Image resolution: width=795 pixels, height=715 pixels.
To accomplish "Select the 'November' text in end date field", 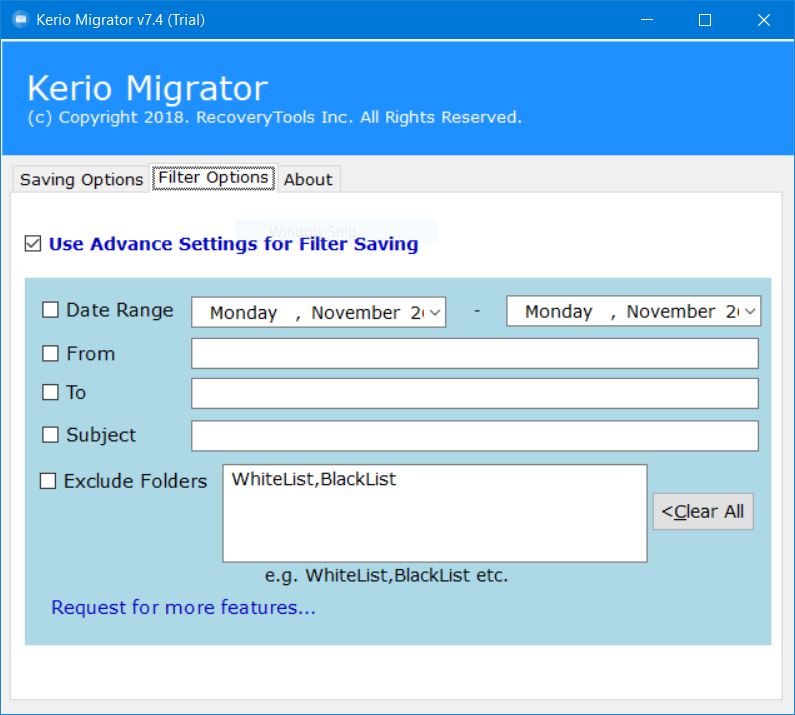I will click(671, 311).
